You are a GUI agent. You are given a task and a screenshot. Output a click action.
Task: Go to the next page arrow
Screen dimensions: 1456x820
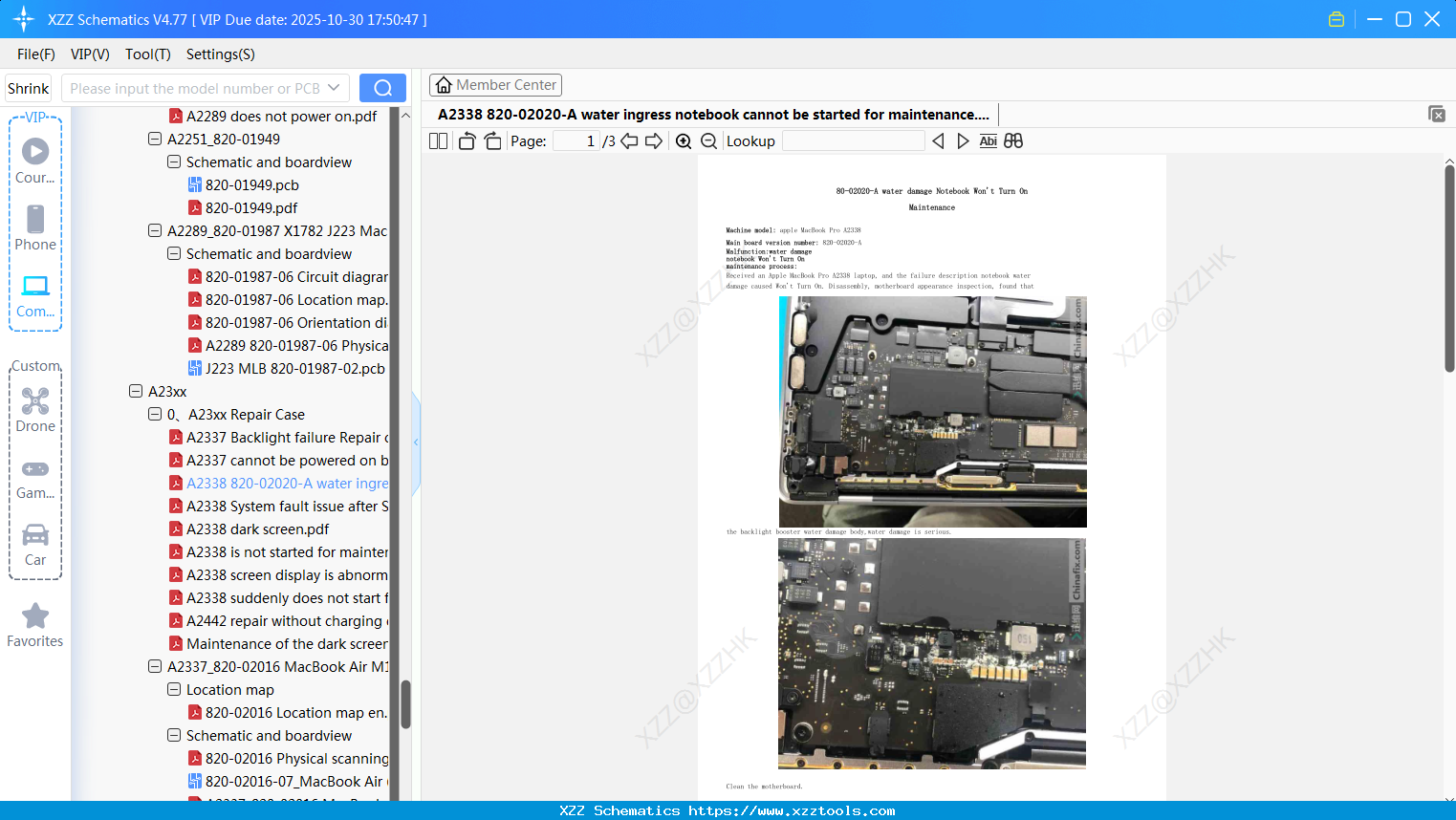[x=654, y=141]
